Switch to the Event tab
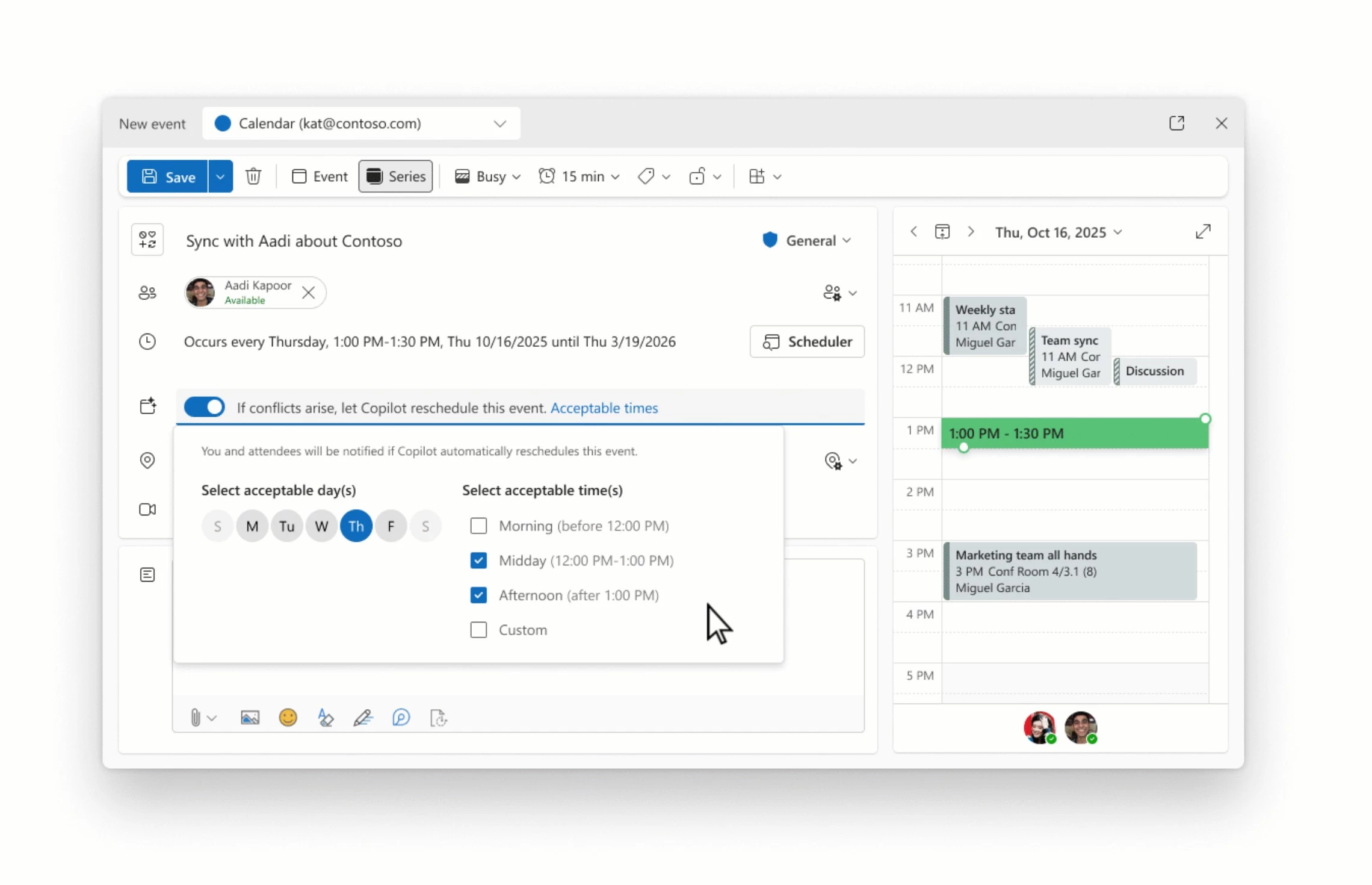Viewport: 1372px width, 885px height. click(320, 176)
